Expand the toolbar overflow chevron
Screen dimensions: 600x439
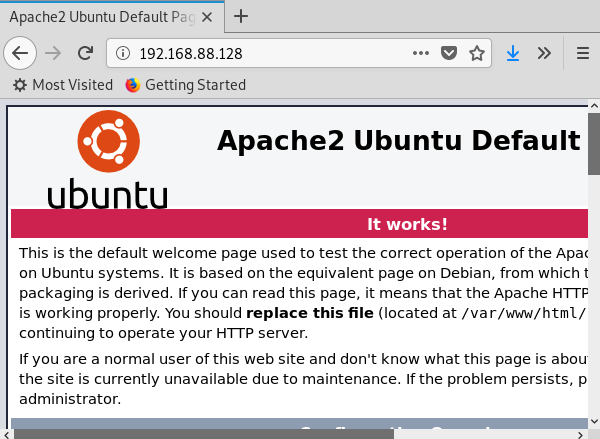[x=544, y=53]
